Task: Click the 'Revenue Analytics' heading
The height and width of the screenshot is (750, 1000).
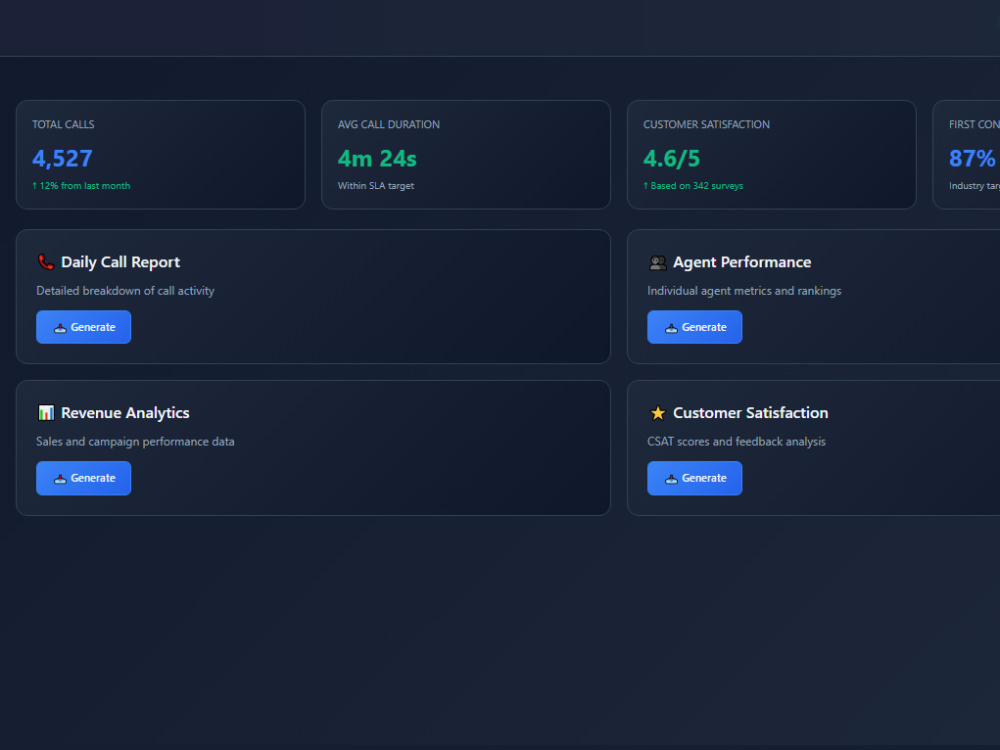Action: pos(125,413)
